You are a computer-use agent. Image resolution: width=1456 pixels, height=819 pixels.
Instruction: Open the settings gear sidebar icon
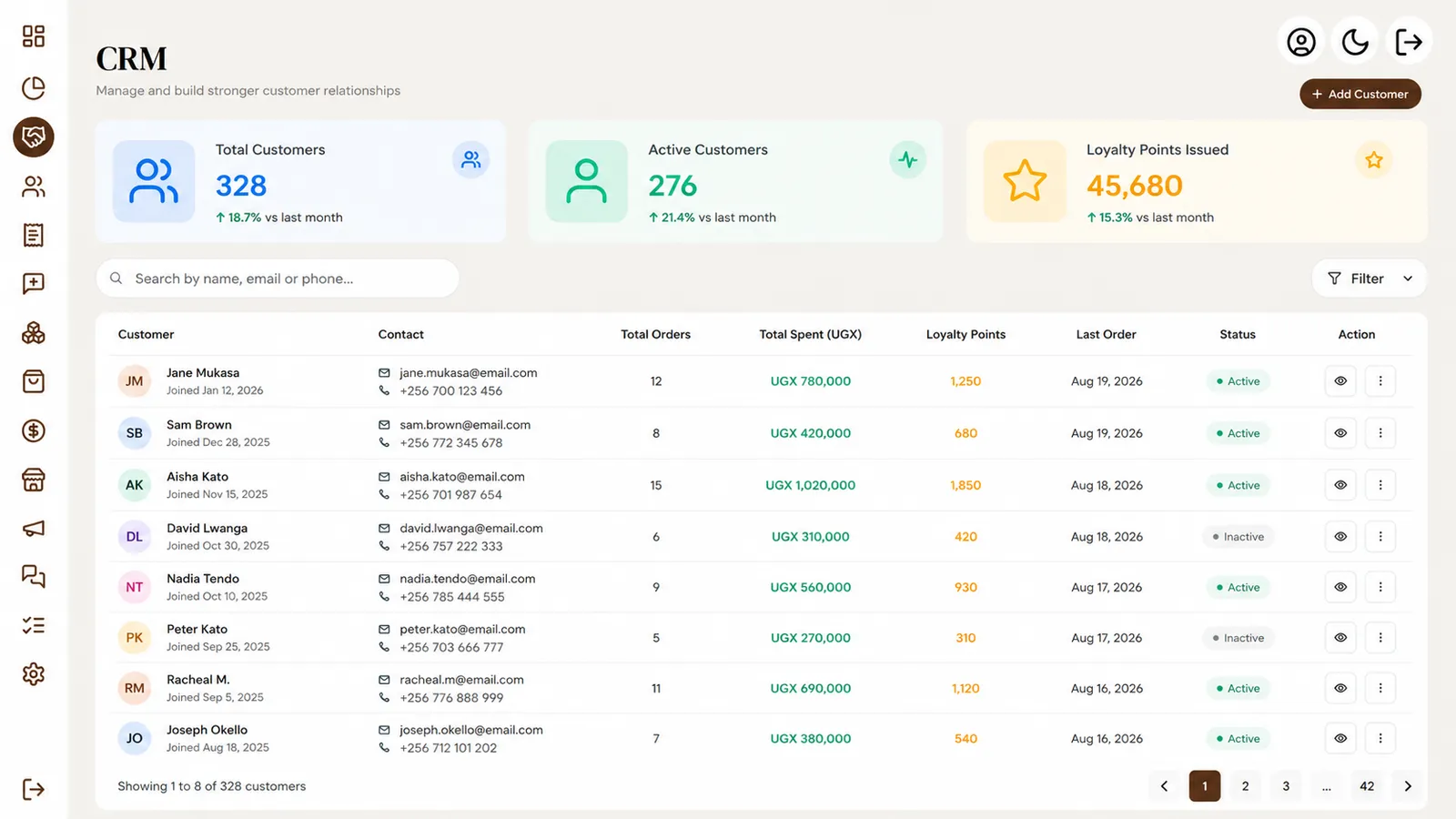pyautogui.click(x=34, y=674)
